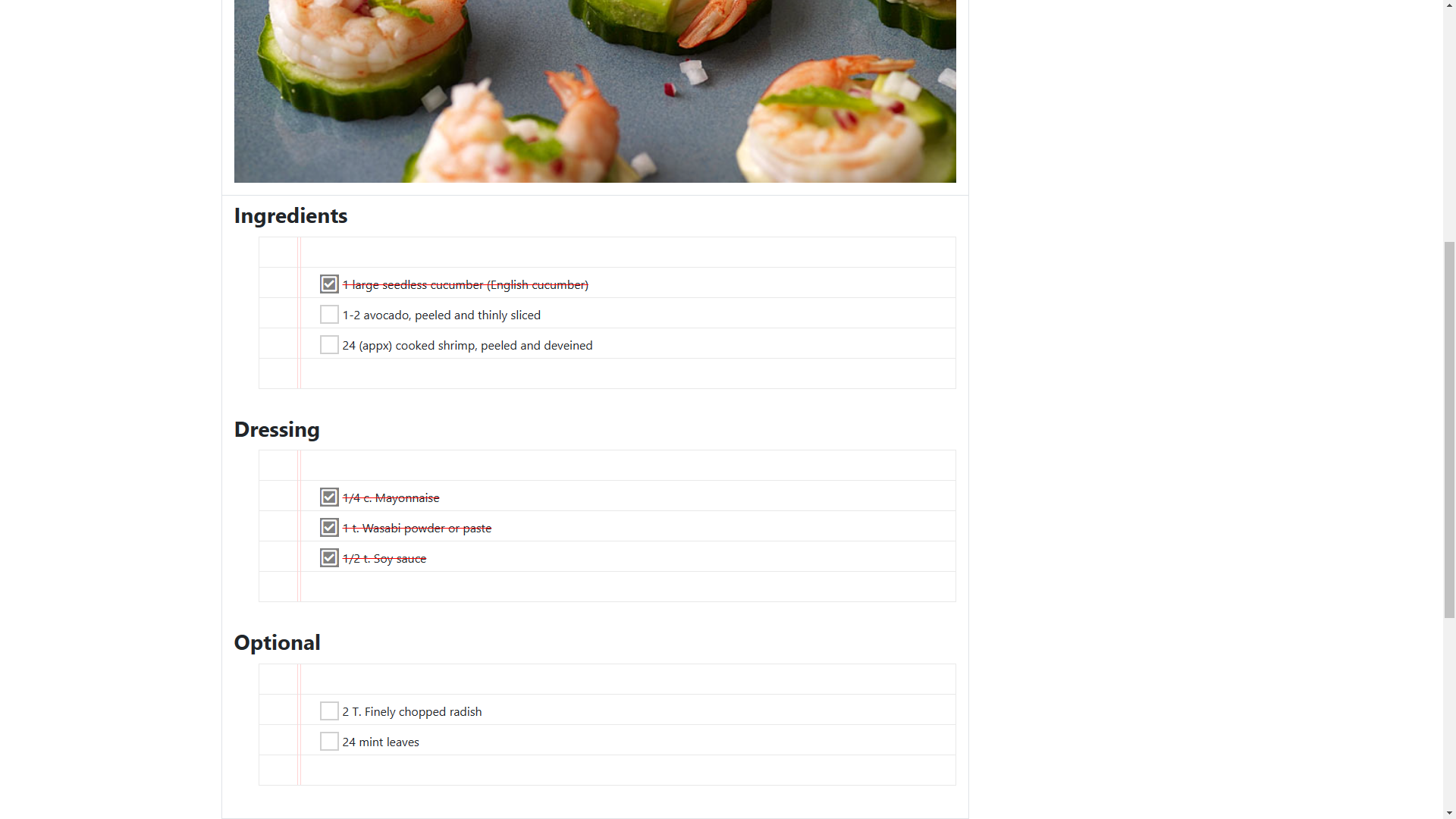The width and height of the screenshot is (1456, 819).
Task: Click the Optional heading
Action: pos(277,642)
